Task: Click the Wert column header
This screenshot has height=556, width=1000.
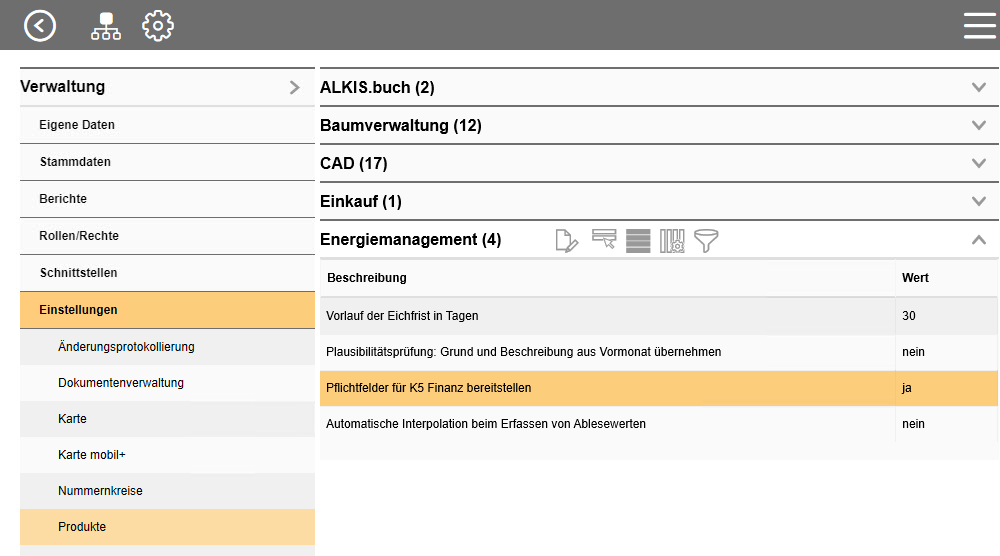Action: (915, 278)
